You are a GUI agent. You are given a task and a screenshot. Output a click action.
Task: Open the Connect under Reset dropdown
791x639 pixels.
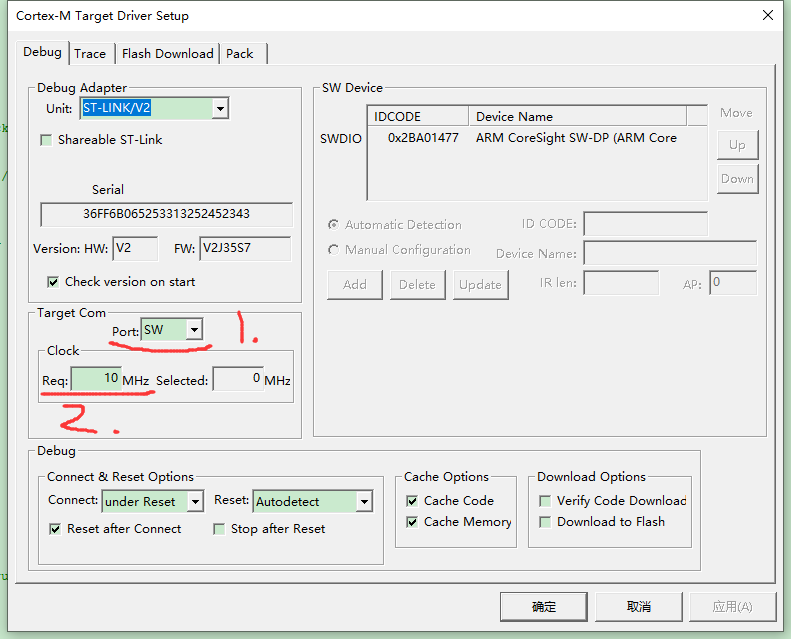click(195, 501)
